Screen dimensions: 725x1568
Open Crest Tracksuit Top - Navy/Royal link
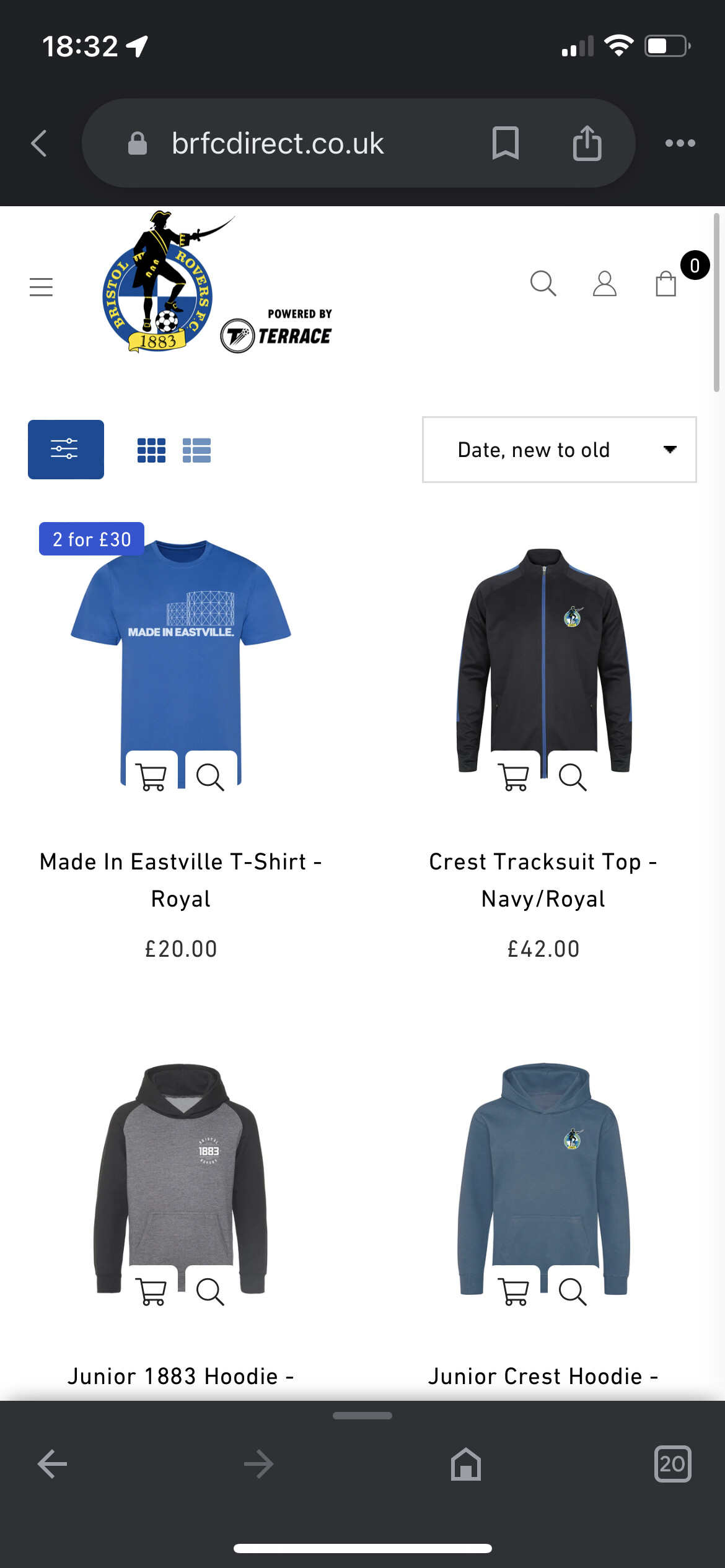pos(543,880)
